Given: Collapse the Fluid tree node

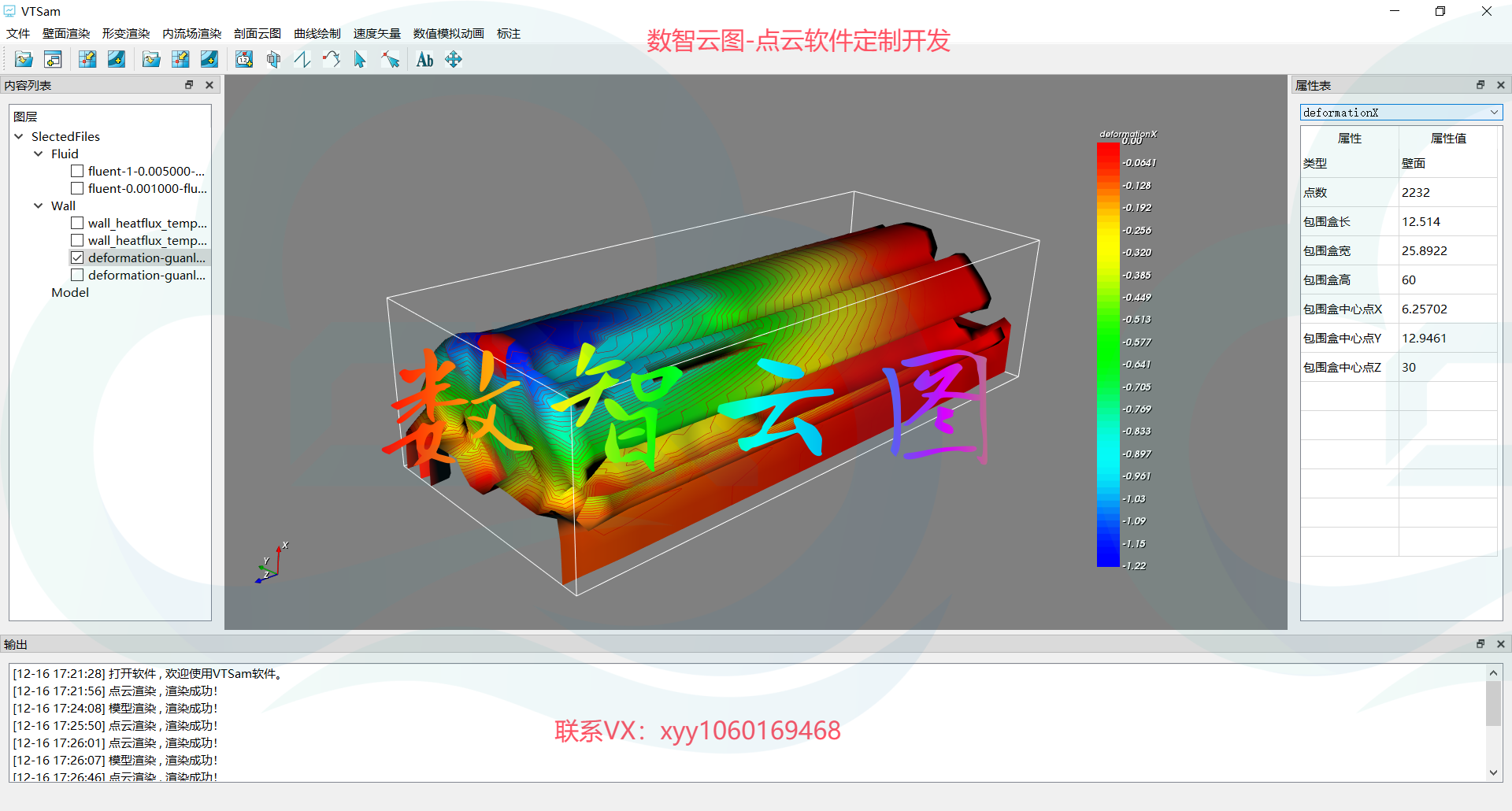Looking at the screenshot, I should pos(38,154).
